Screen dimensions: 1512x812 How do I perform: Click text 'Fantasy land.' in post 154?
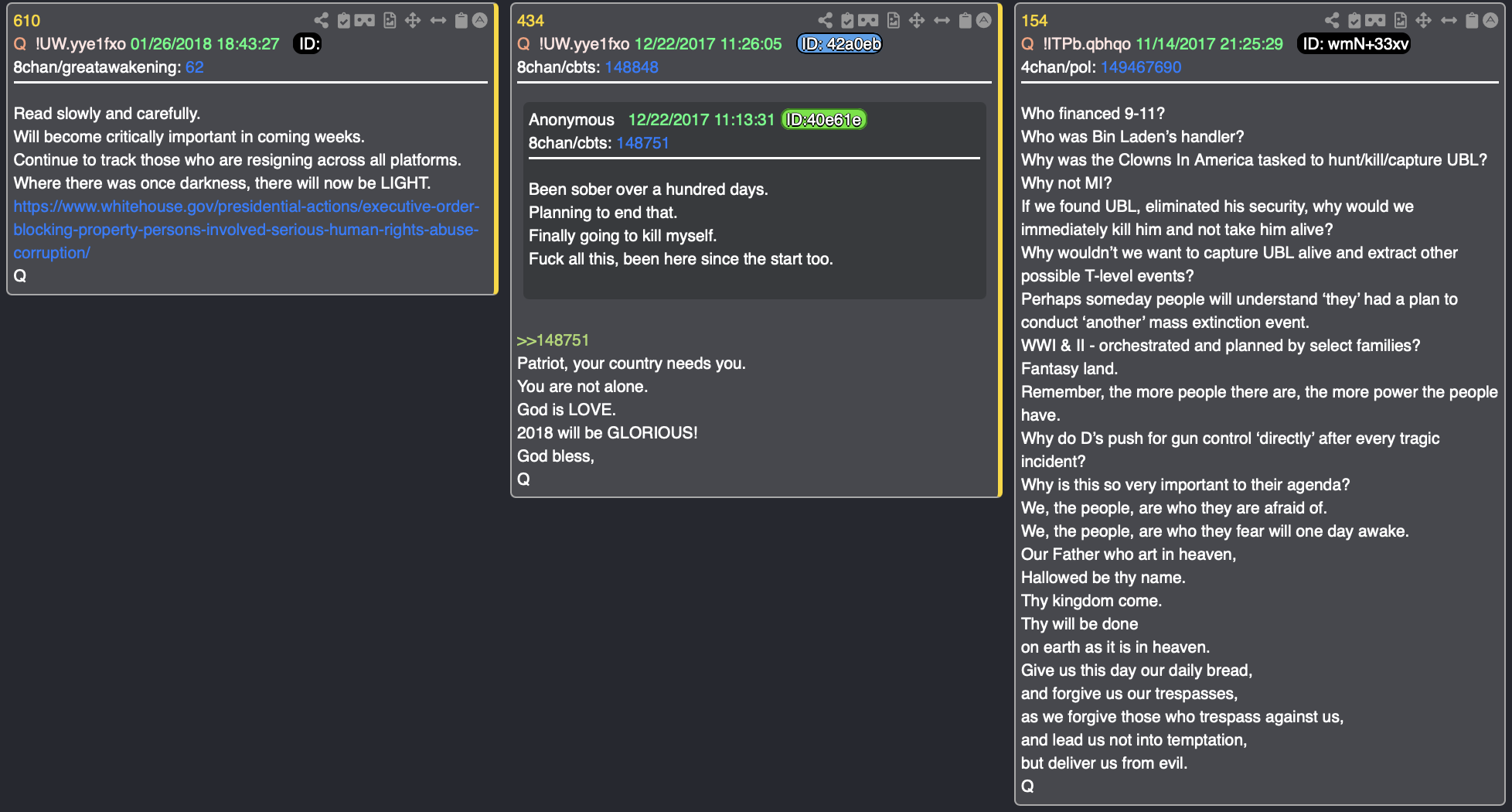tap(1070, 369)
